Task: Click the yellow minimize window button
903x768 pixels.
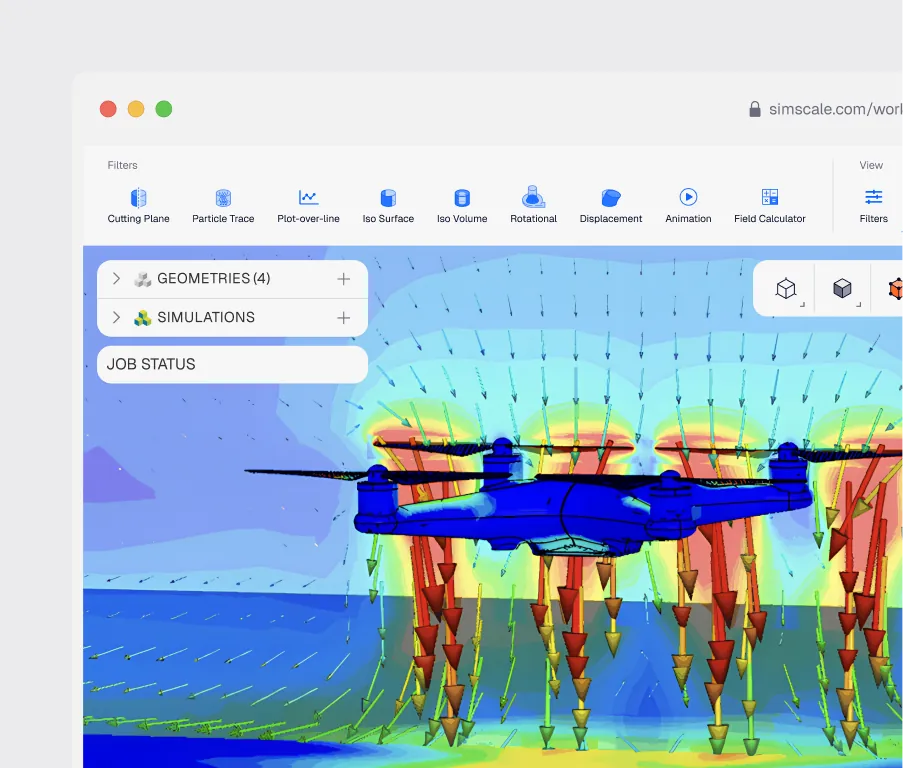Action: coord(136,109)
